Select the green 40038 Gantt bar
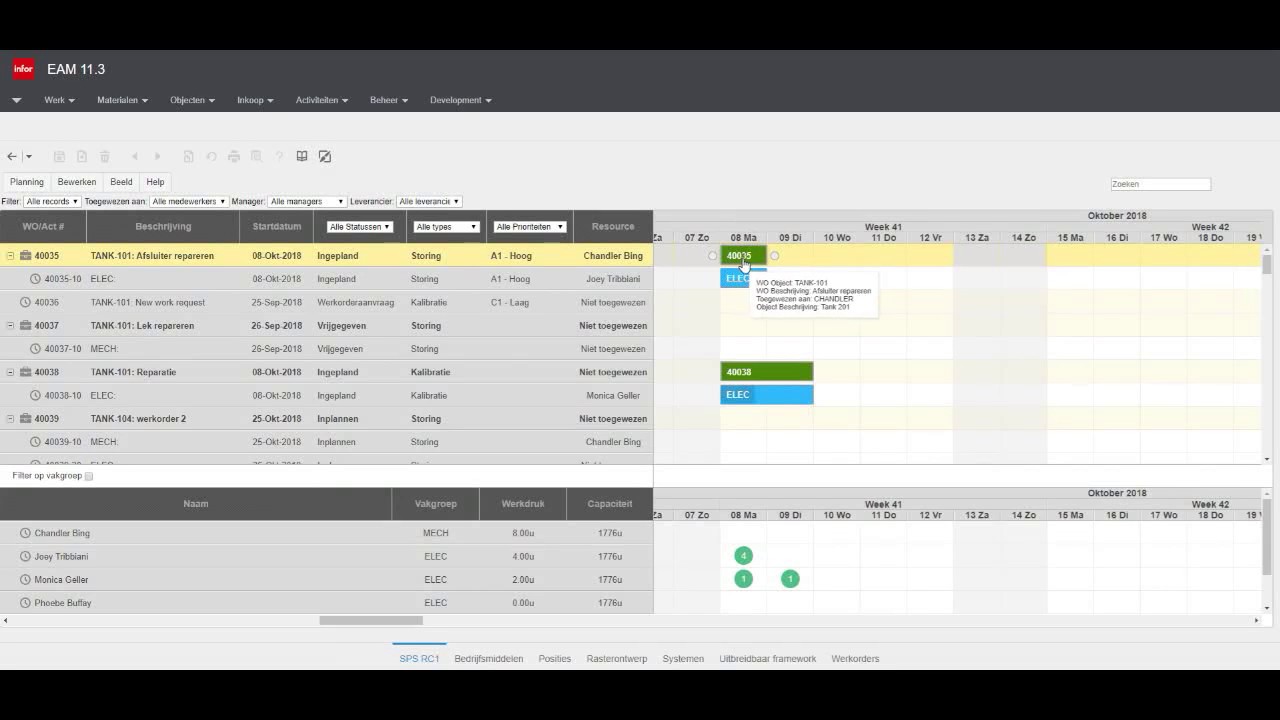 pos(767,372)
